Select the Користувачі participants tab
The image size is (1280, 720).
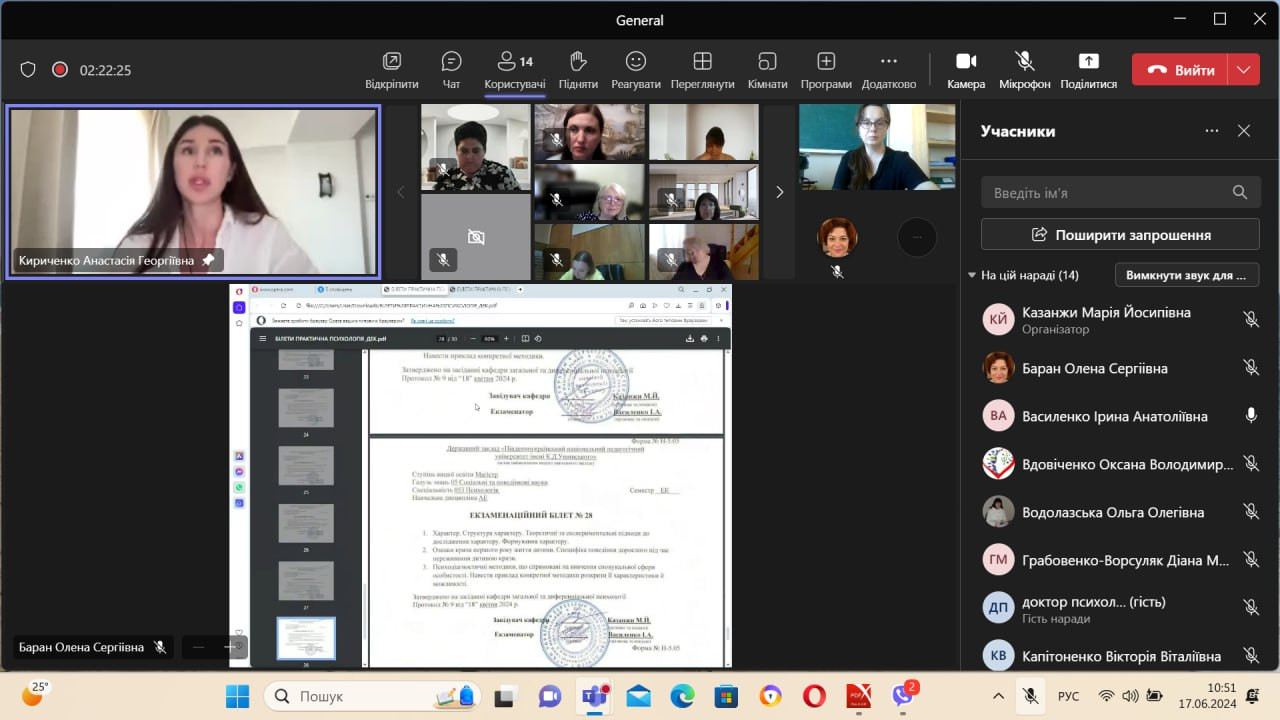[515, 70]
